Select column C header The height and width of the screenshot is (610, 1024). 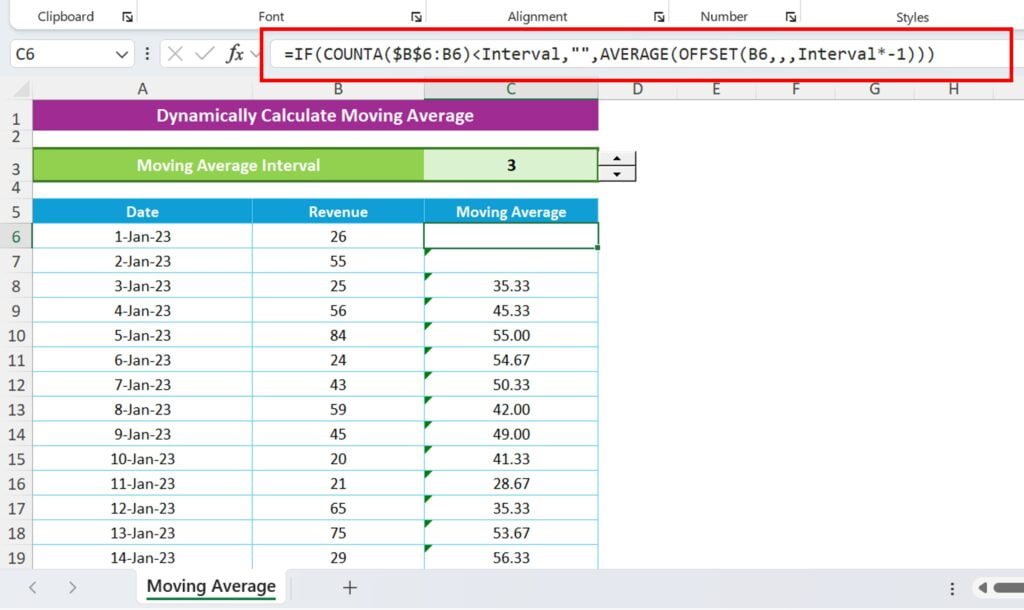click(x=511, y=89)
